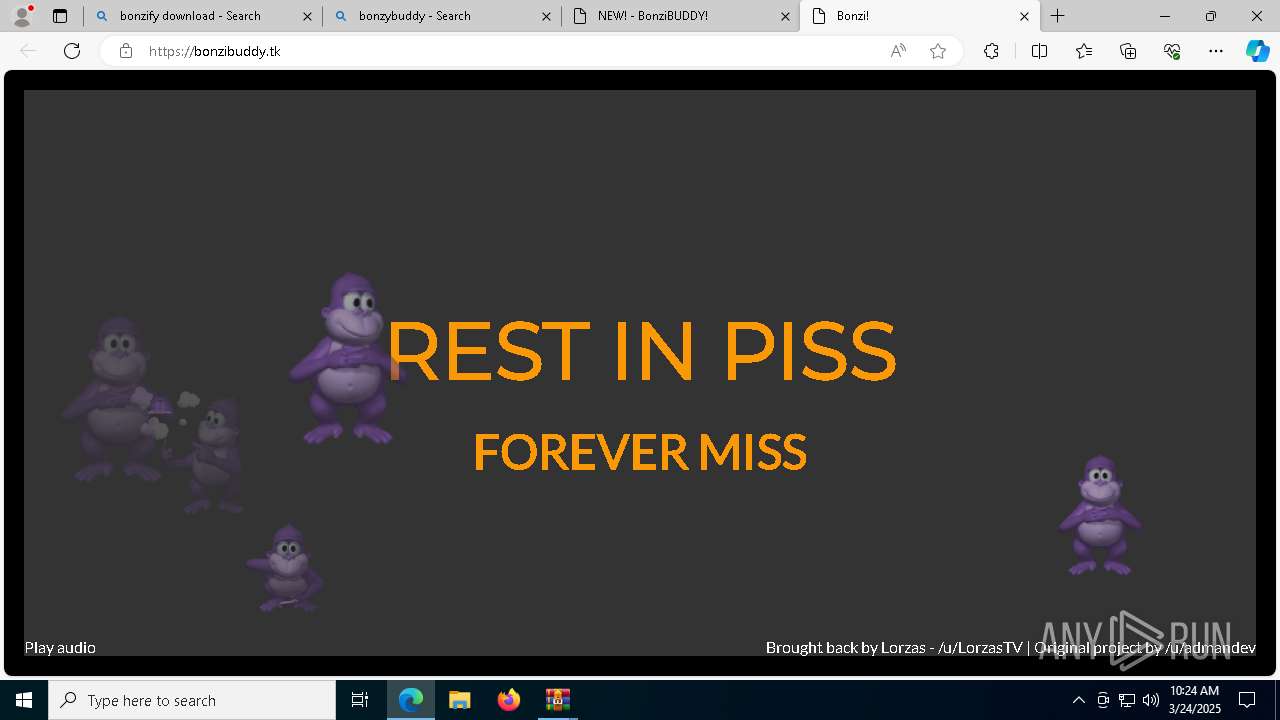This screenshot has height=720, width=1280.
Task: Open WinRAR from taskbar
Action: click(x=558, y=700)
